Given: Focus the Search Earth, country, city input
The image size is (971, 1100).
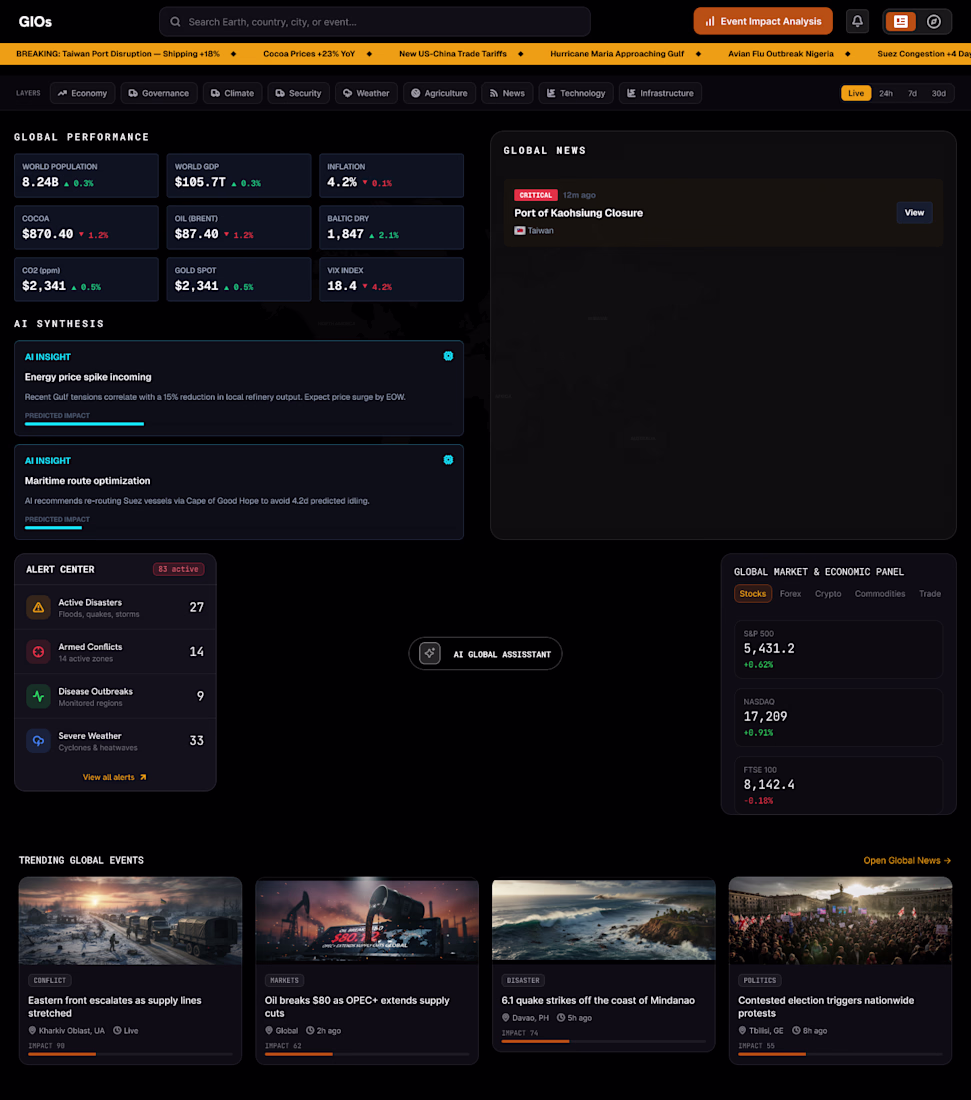Looking at the screenshot, I should [x=375, y=22].
